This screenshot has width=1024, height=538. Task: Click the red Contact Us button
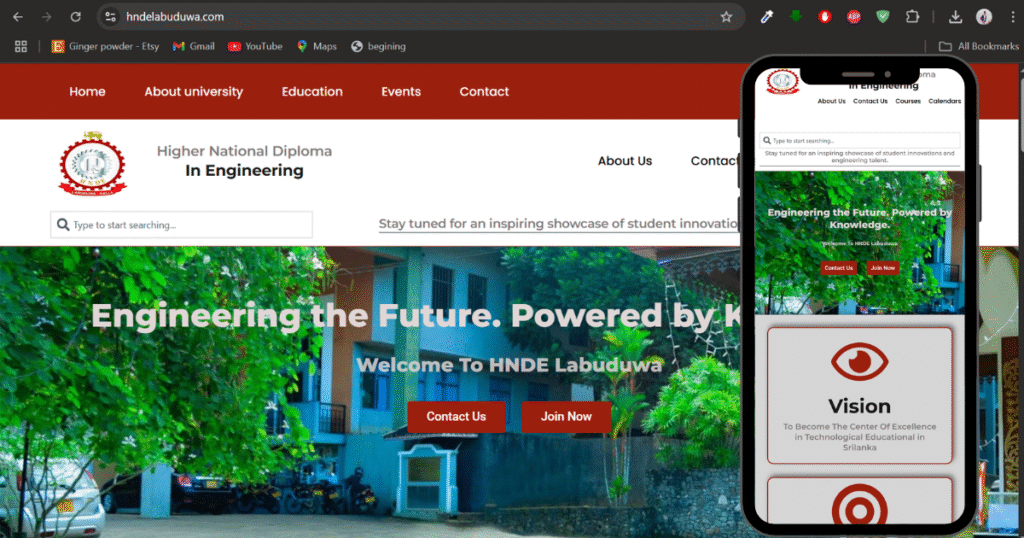point(456,417)
